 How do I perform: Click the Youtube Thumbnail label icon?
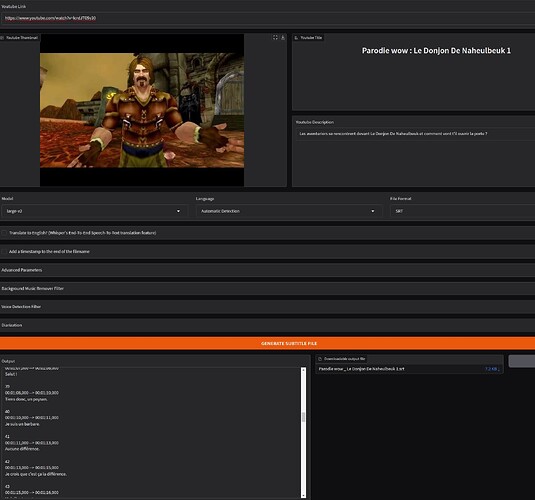[2, 38]
